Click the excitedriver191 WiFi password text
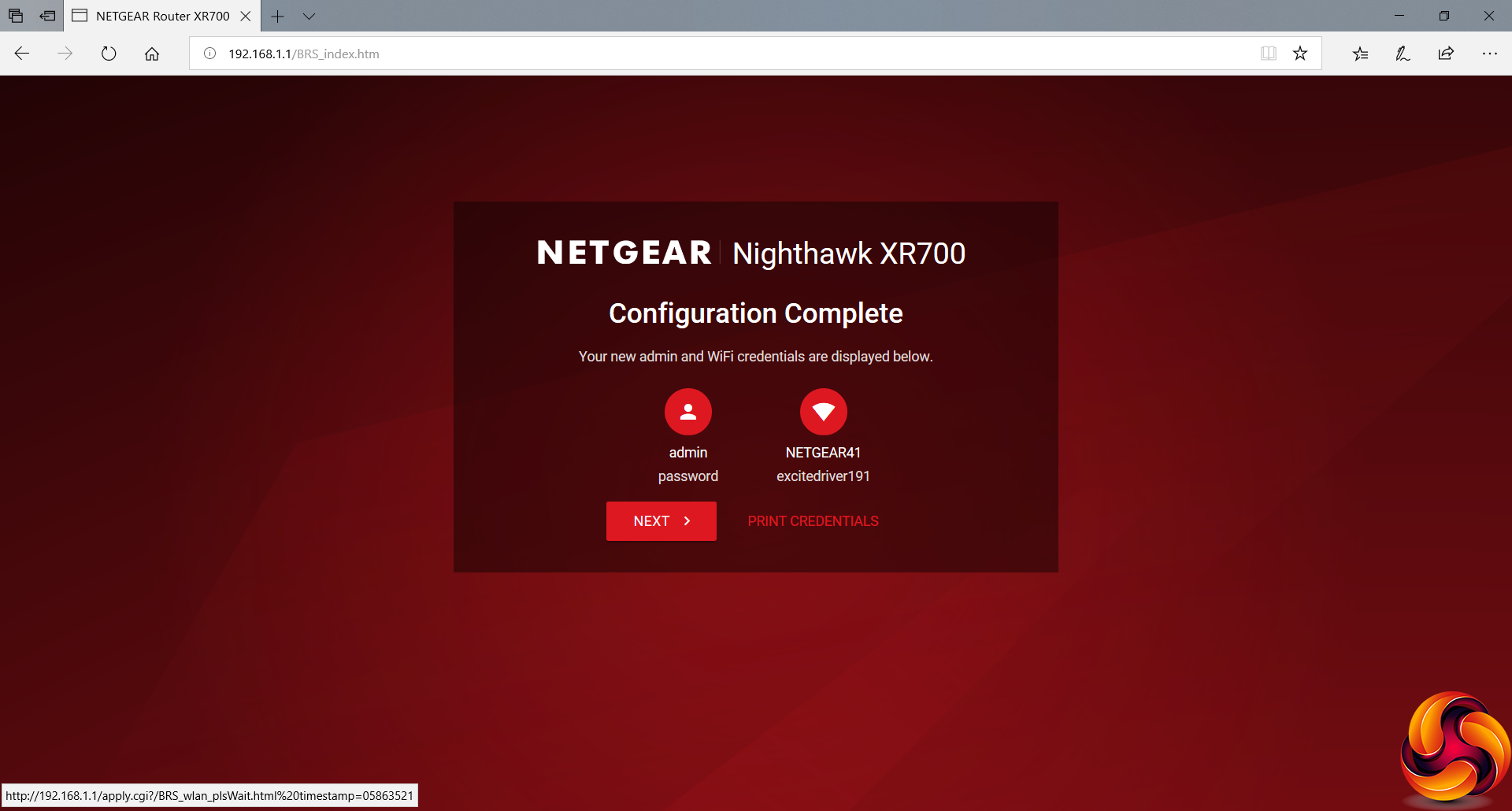Image resolution: width=1512 pixels, height=811 pixels. click(x=824, y=476)
